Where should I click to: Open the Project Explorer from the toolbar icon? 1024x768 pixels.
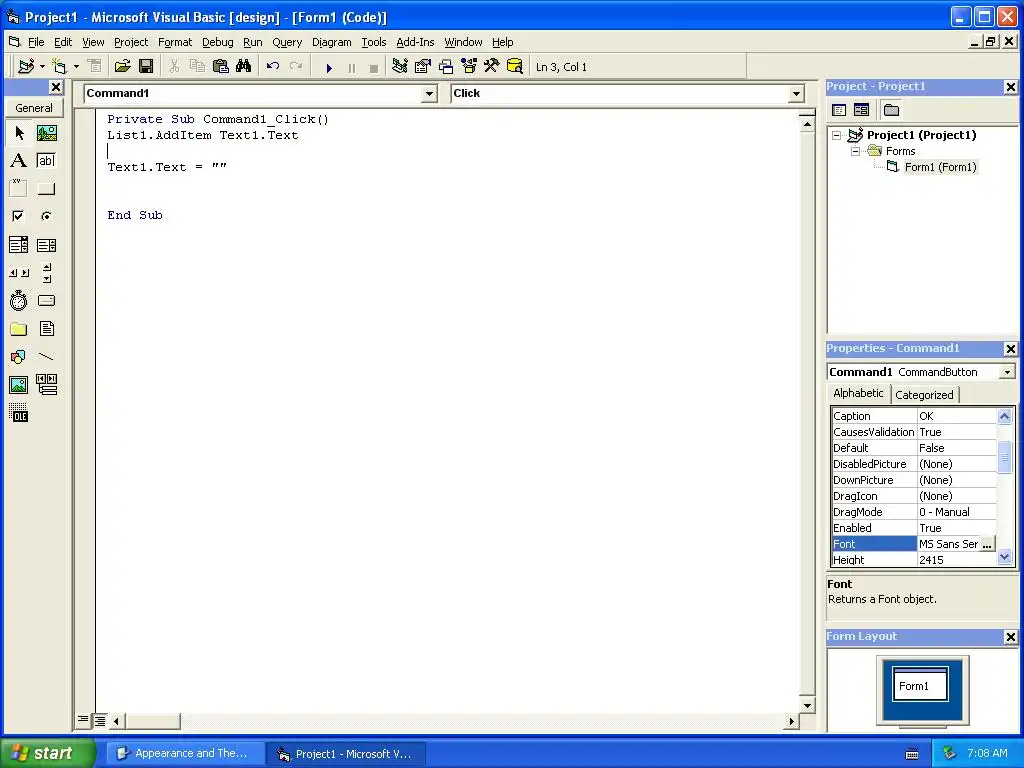pyautogui.click(x=400, y=67)
